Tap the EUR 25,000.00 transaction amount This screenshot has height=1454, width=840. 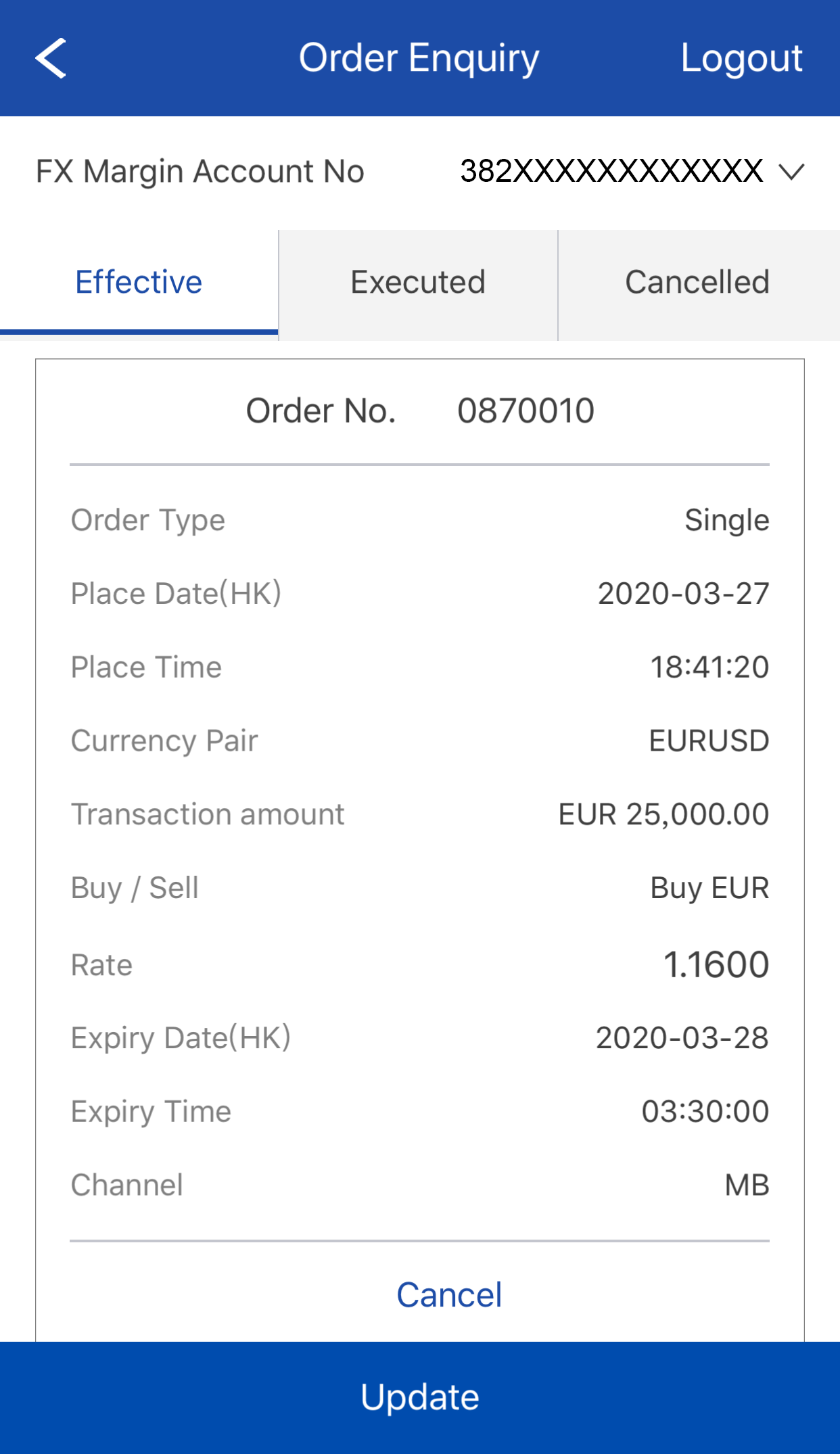click(663, 815)
